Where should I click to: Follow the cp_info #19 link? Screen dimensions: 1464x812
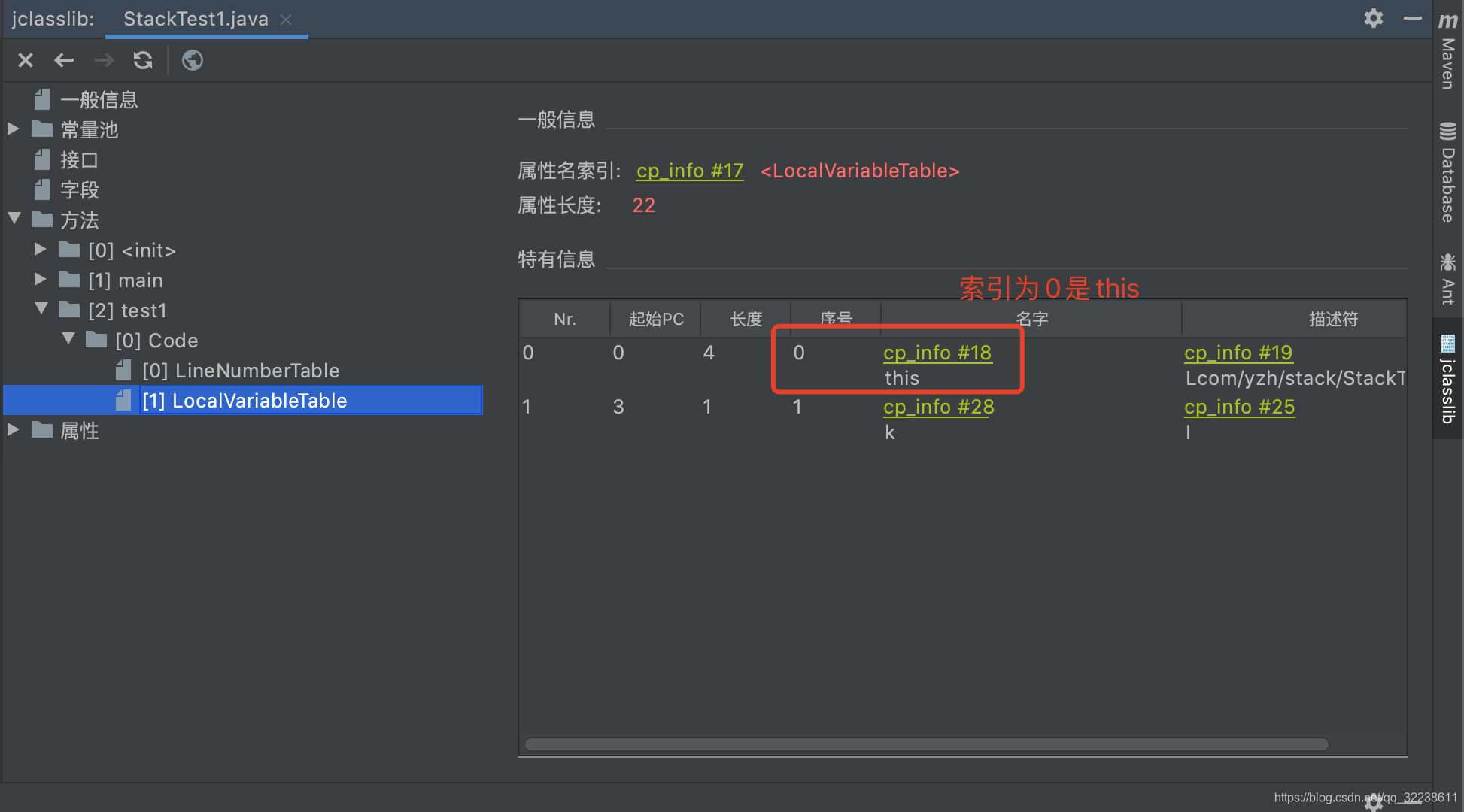coord(1238,353)
